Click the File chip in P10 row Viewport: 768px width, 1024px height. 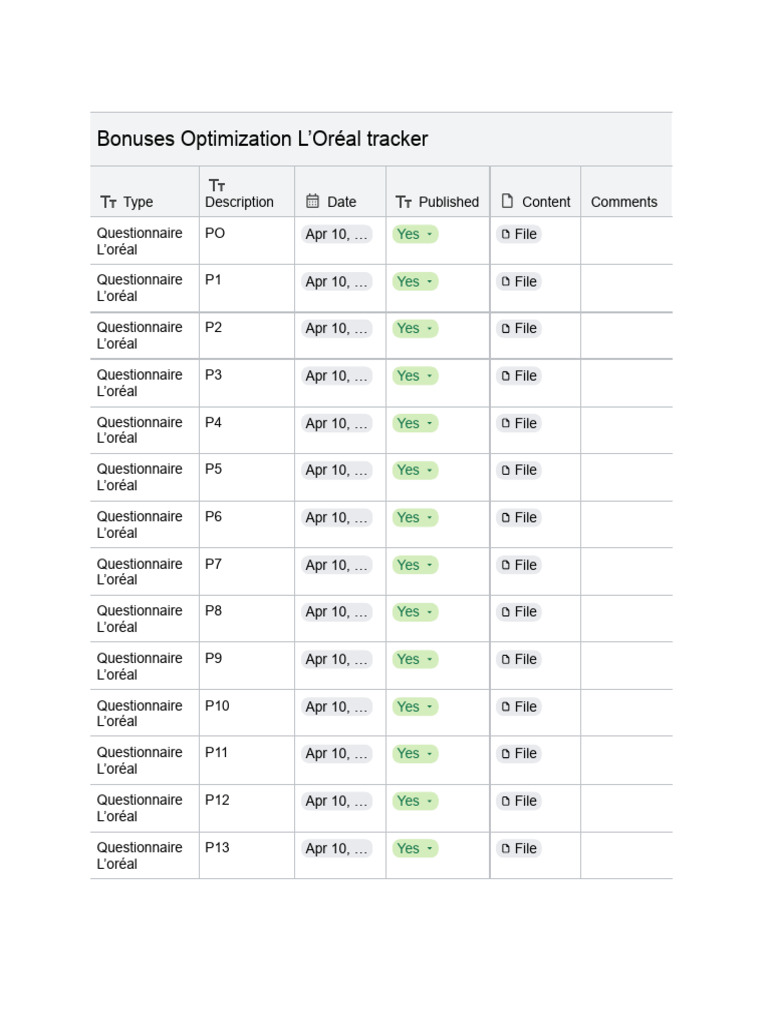click(519, 707)
